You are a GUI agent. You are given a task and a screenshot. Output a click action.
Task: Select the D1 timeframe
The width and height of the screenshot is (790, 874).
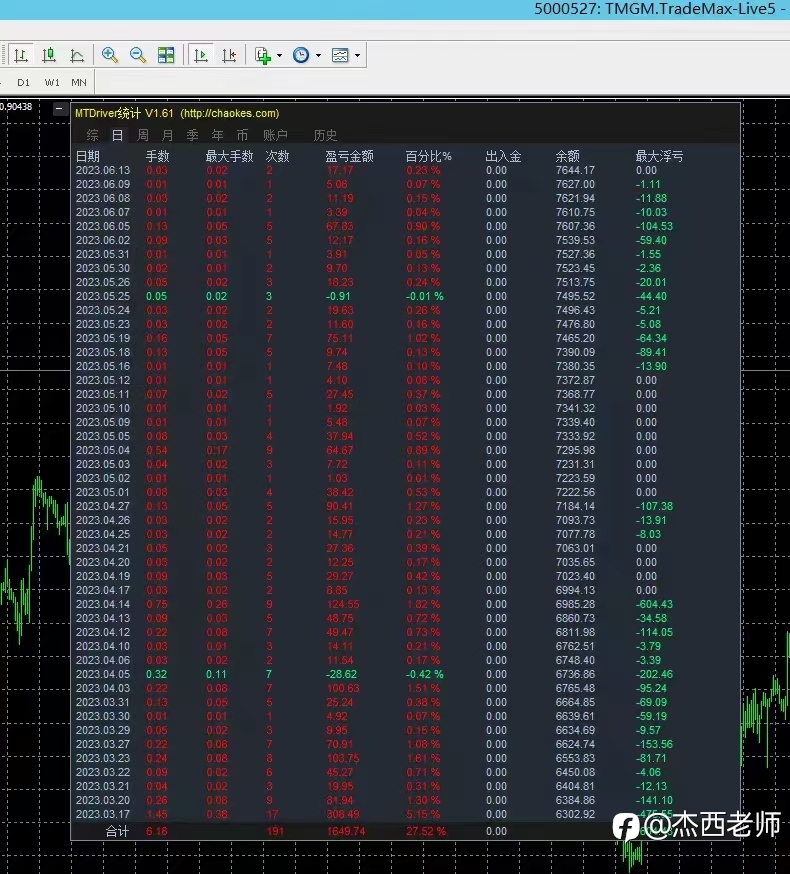click(23, 82)
